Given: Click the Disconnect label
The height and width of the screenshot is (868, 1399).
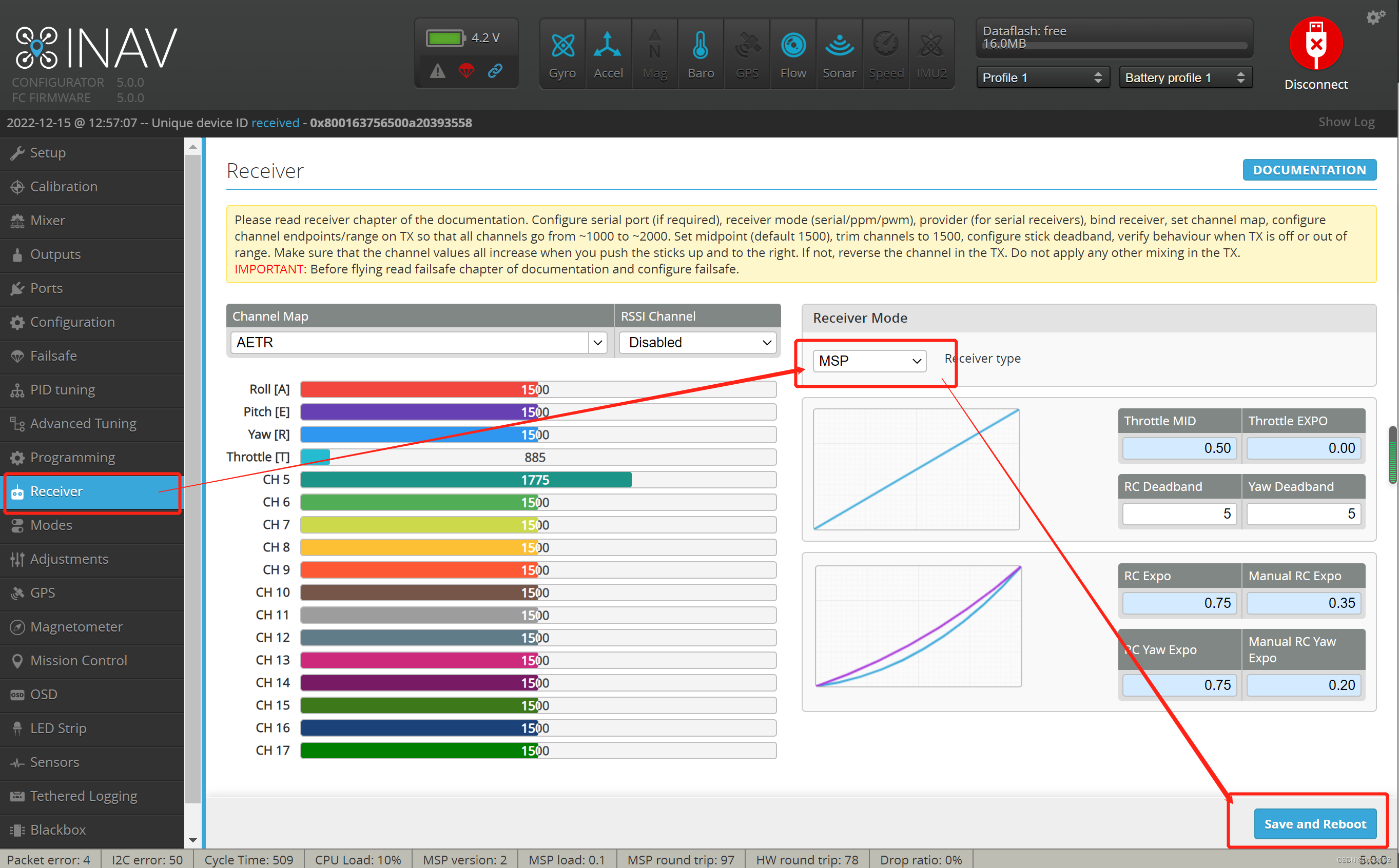Looking at the screenshot, I should [x=1316, y=84].
